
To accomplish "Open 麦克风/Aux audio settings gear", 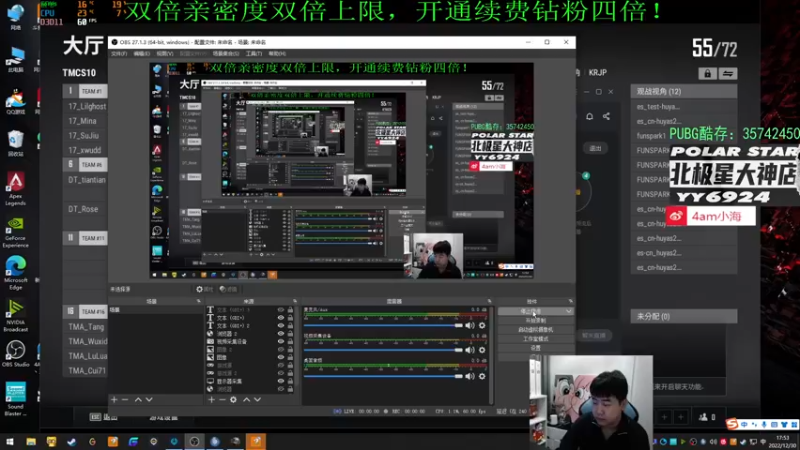I will pyautogui.click(x=482, y=326).
